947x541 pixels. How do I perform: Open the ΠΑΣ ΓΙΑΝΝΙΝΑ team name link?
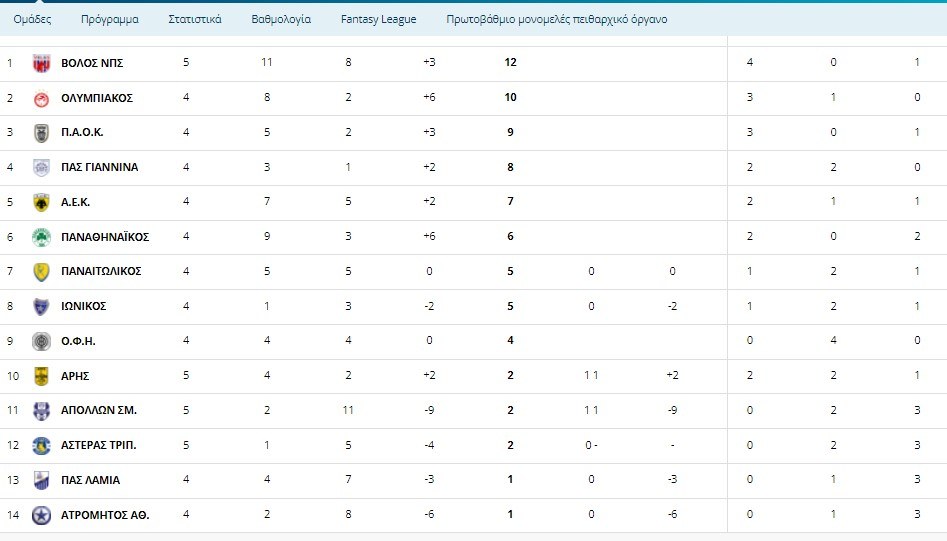click(99, 167)
